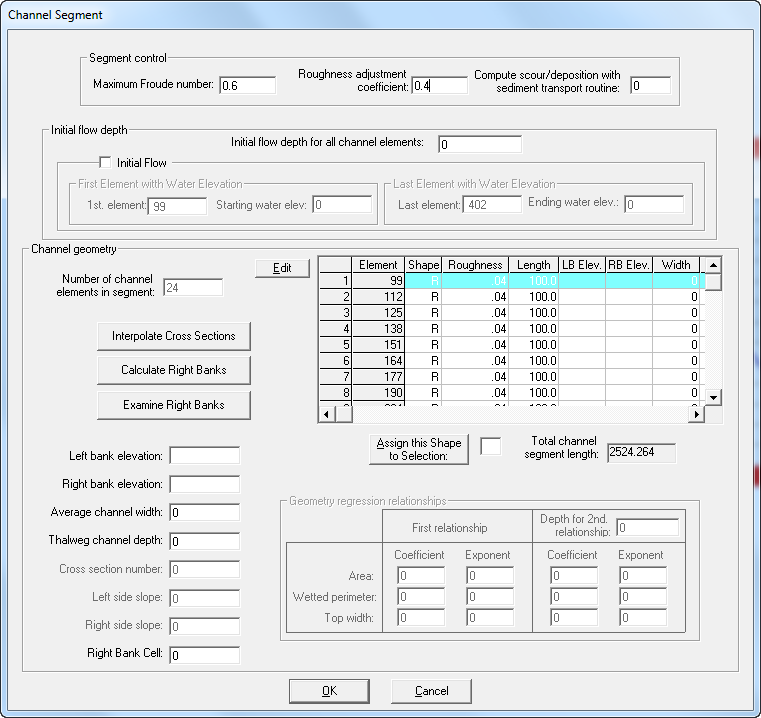The width and height of the screenshot is (761, 718).
Task: Focus the Roughness adjustment coefficient field
Action: (439, 85)
